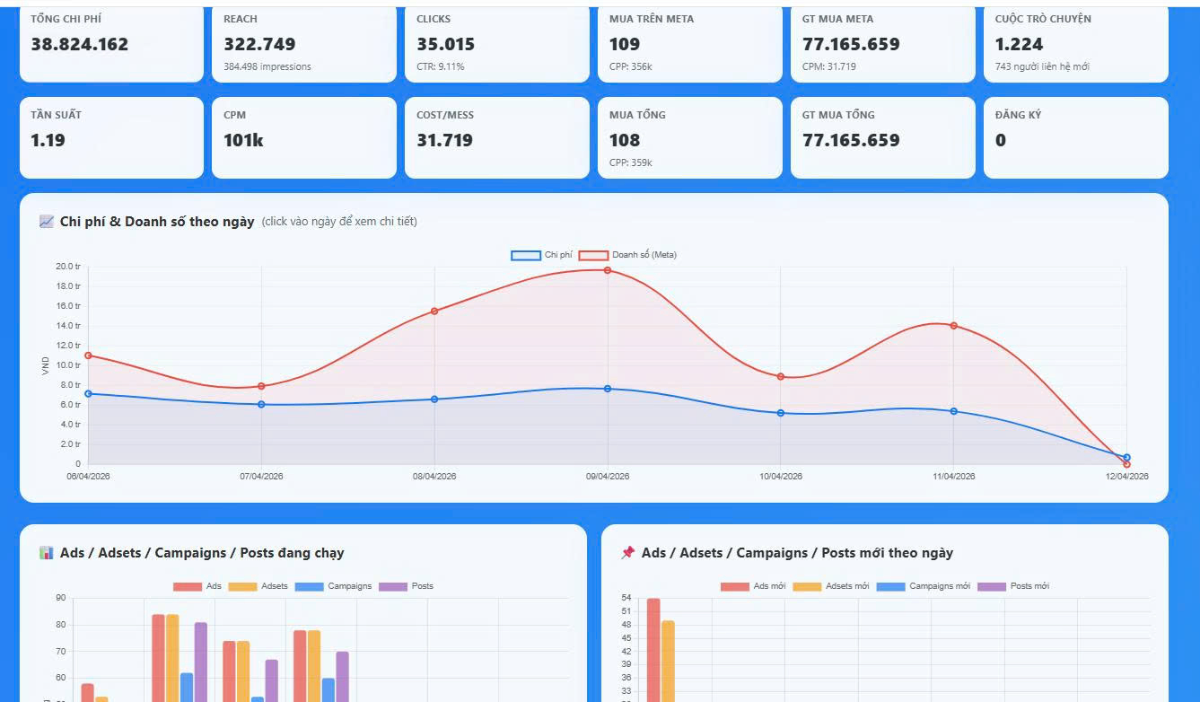Click the 743 người liên hệ mới subtext
This screenshot has width=1200, height=702.
(1042, 67)
